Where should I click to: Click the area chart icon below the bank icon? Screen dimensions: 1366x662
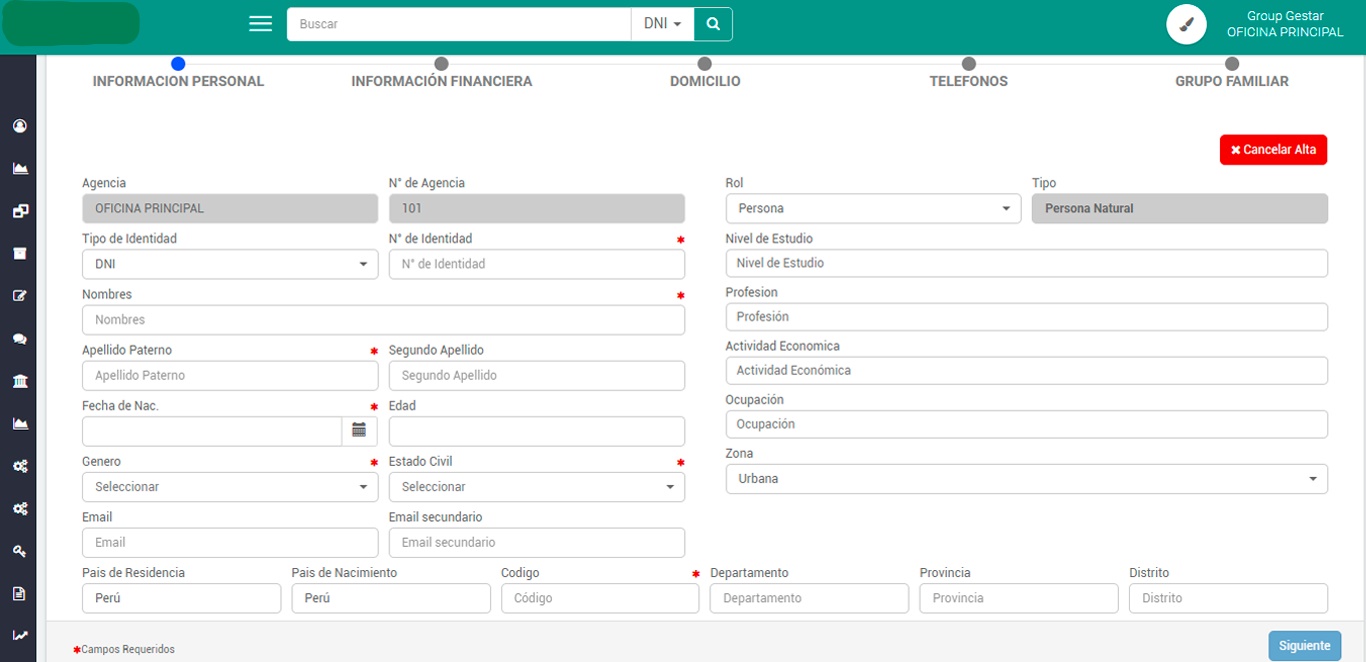point(19,424)
